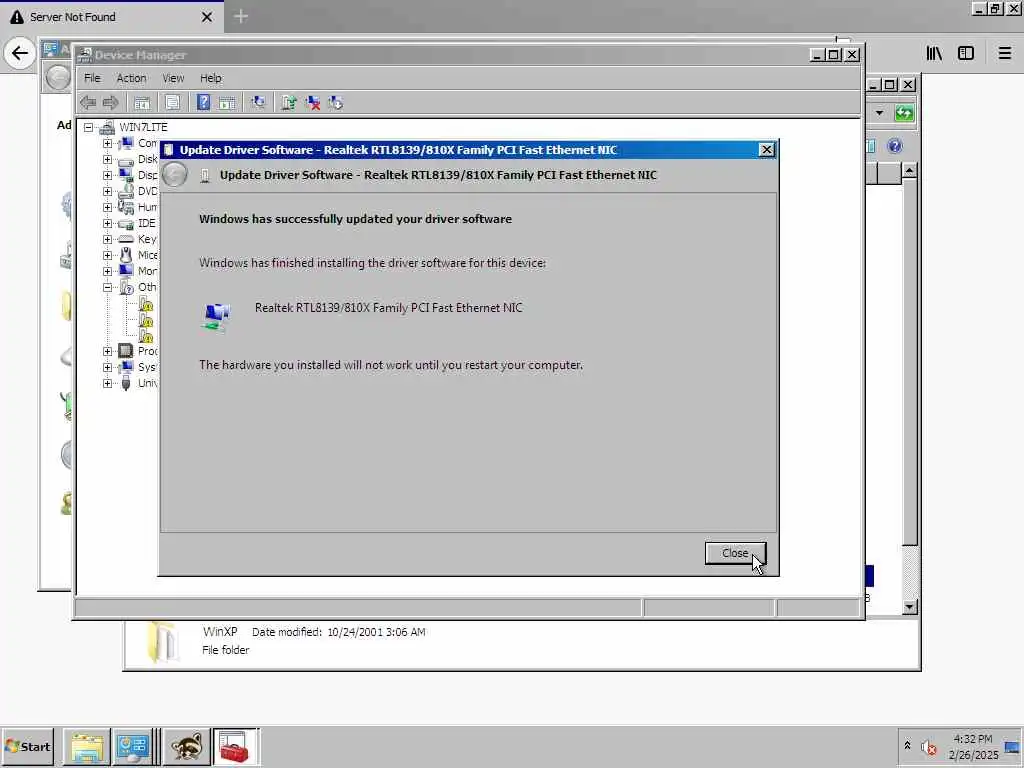Viewport: 1024px width, 768px height.
Task: Expand the Processors node
Action: 107,351
